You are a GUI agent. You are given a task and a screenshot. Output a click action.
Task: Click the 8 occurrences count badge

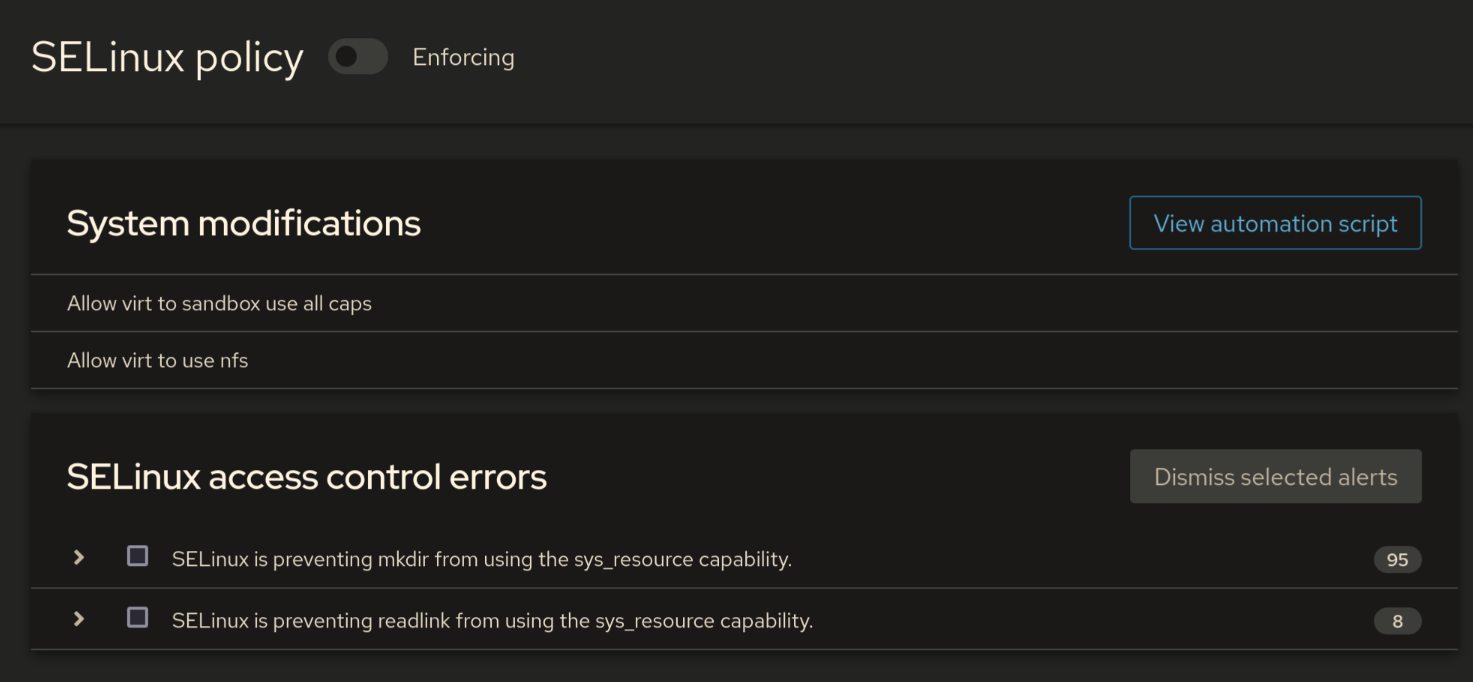coord(1397,622)
